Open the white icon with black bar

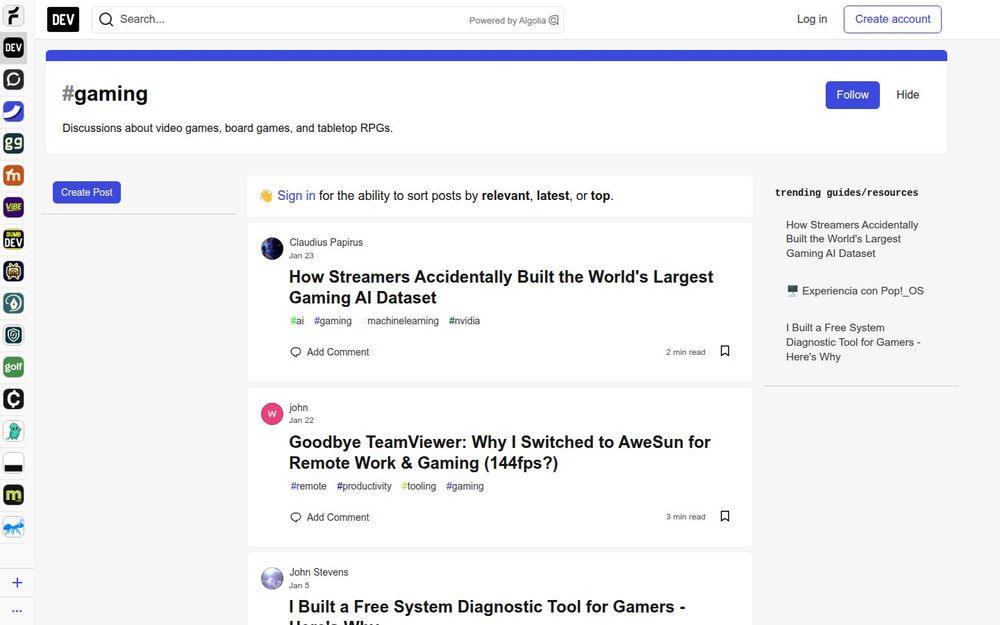pos(13,463)
